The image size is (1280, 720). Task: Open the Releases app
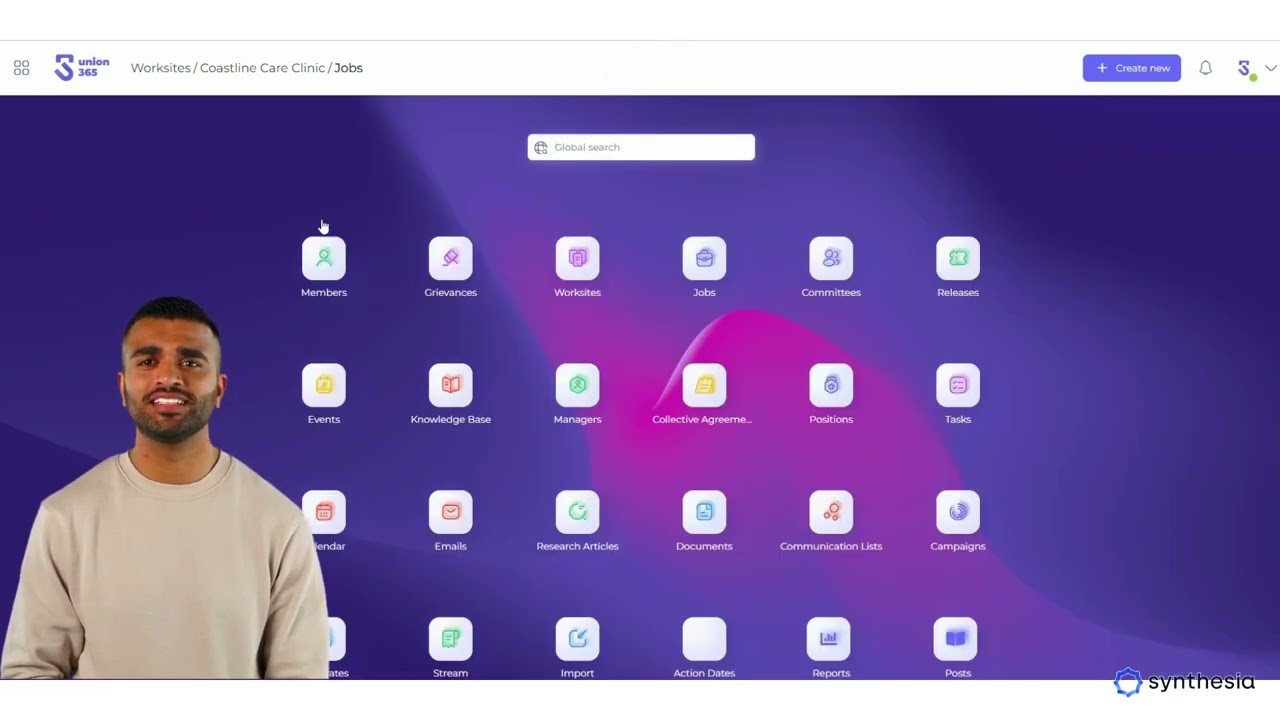pos(958,259)
